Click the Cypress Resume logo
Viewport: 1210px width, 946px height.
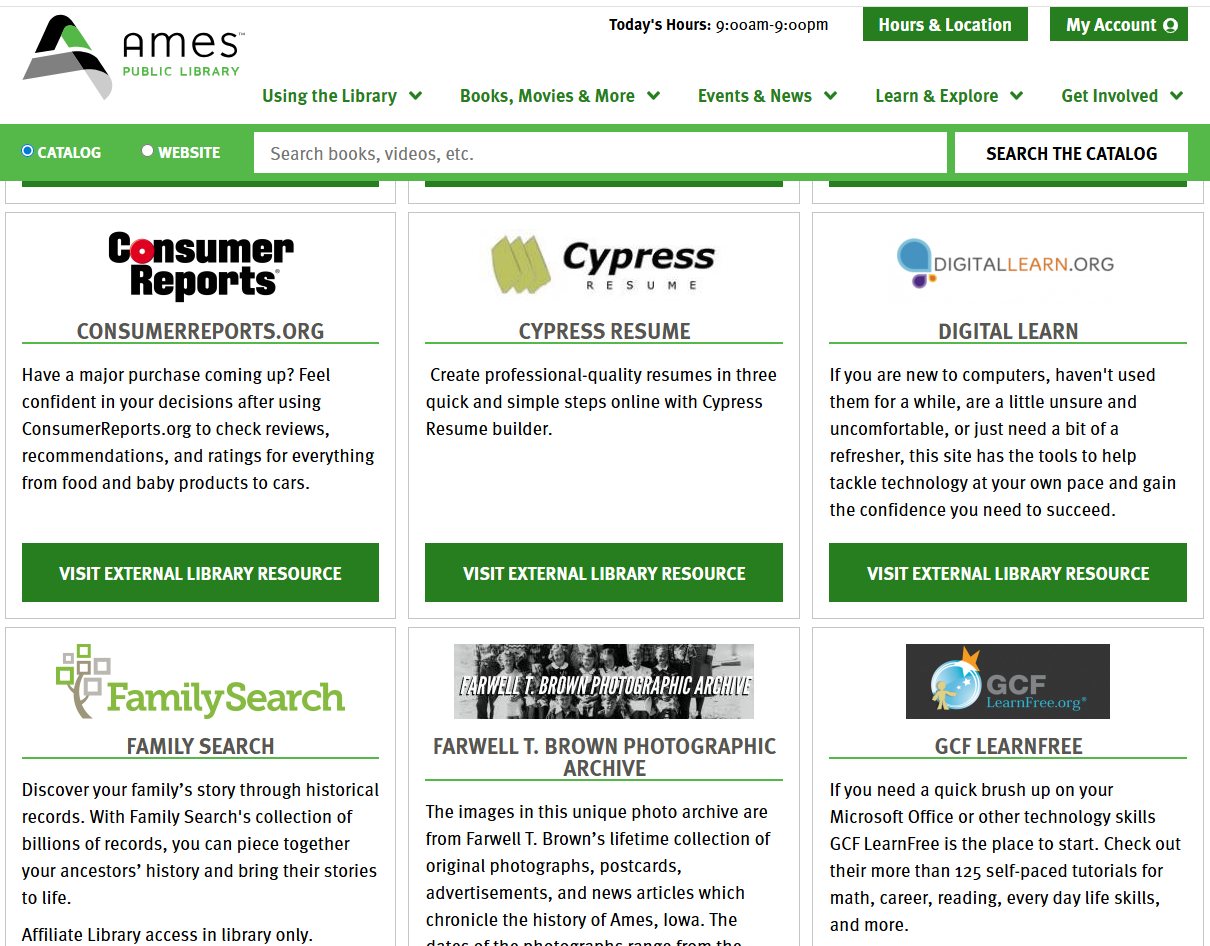tap(603, 266)
